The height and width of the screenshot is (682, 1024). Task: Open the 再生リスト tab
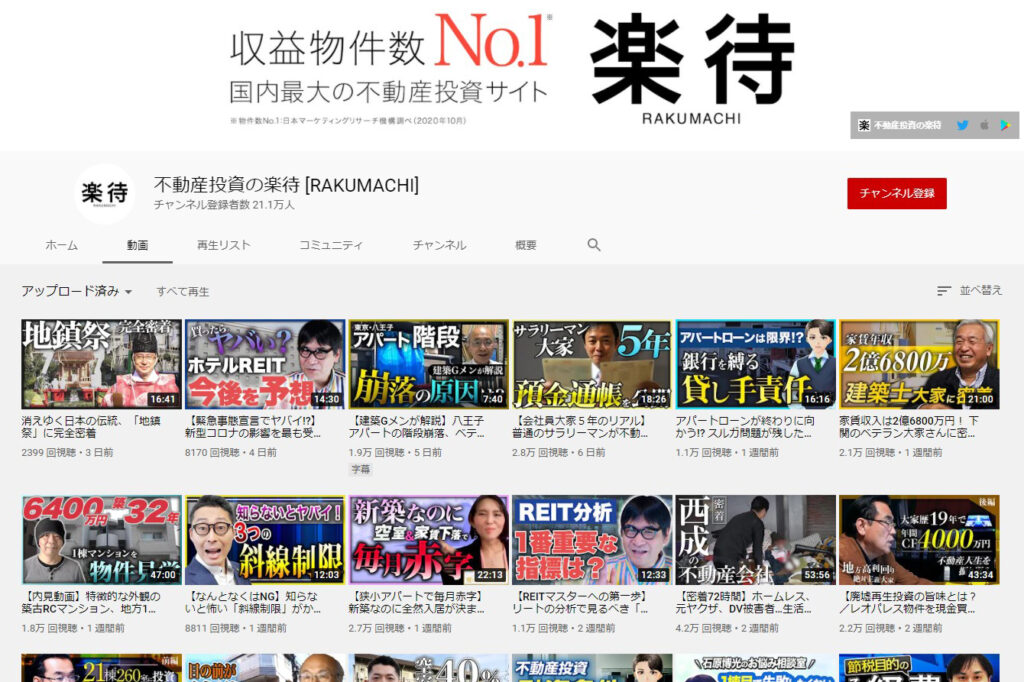pos(223,245)
